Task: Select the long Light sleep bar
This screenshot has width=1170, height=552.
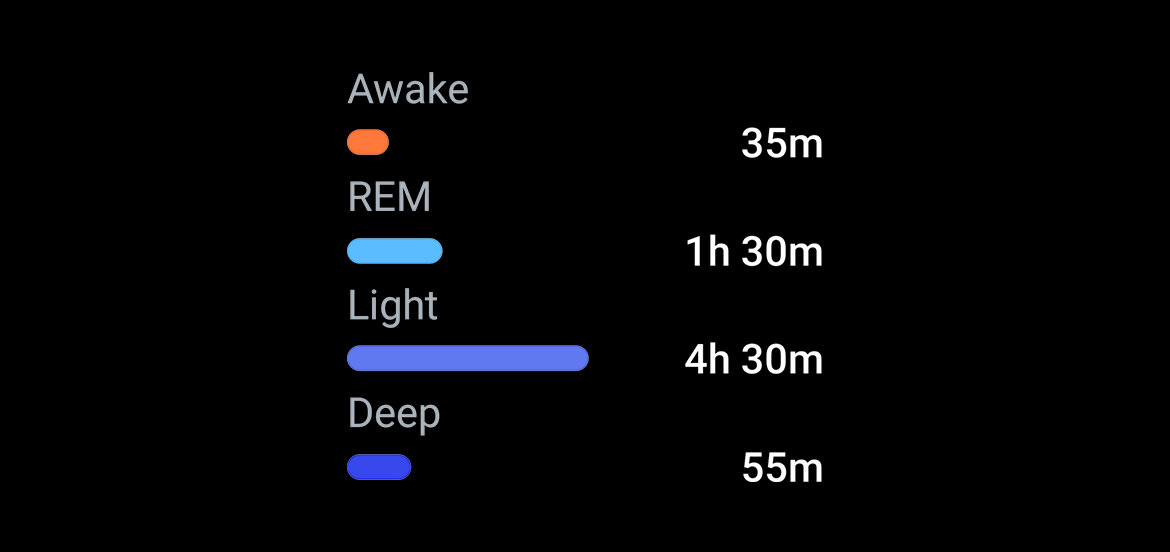Action: click(468, 358)
